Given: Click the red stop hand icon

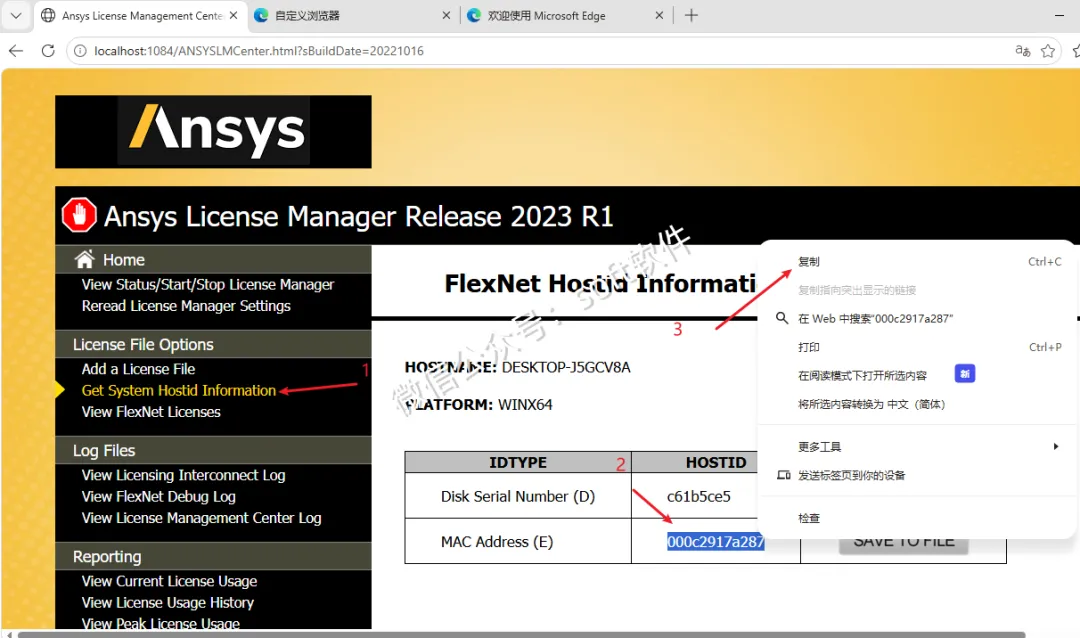Looking at the screenshot, I should 79,215.
